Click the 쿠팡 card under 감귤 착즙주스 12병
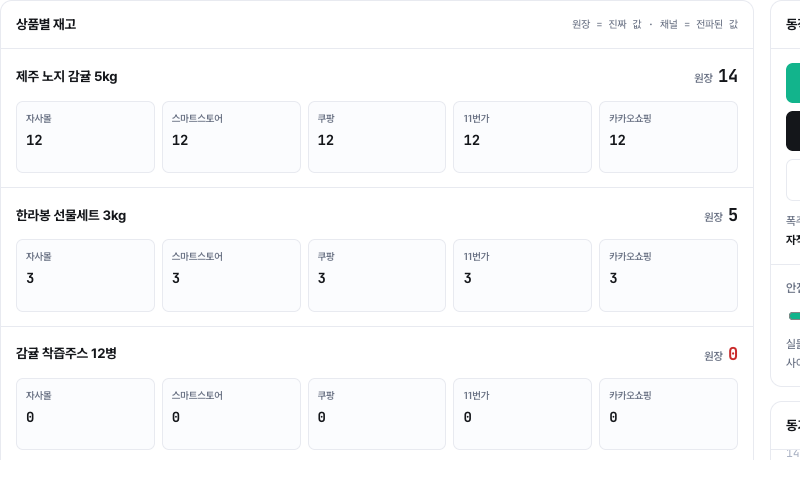 [377, 414]
